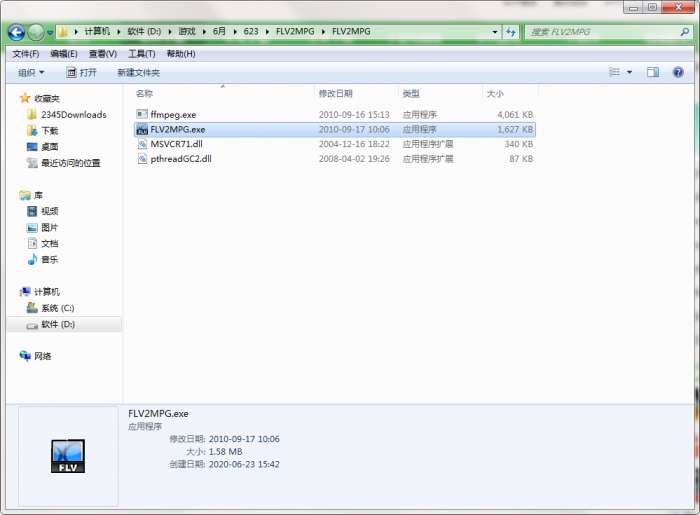Open the 图片 library
700x515 pixels.
[x=50, y=227]
